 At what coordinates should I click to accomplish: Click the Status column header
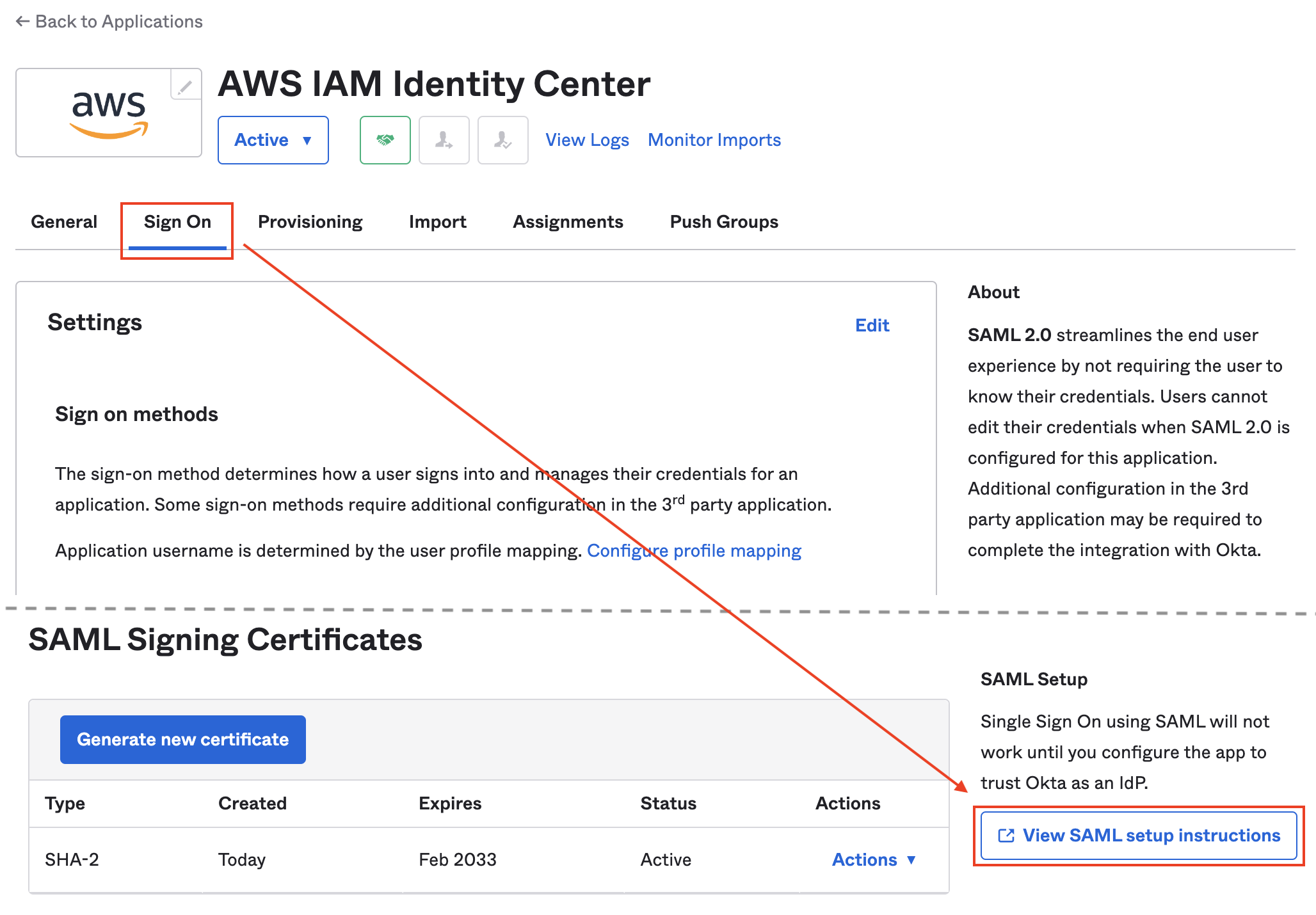668,804
